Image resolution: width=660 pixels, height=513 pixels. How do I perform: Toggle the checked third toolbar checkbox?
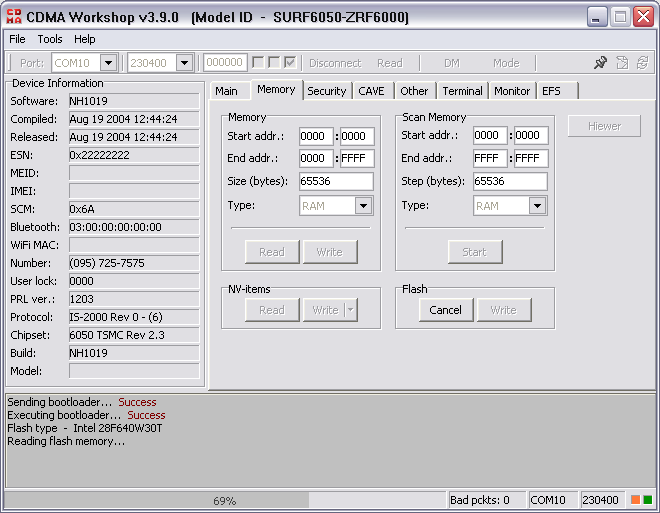pyautogui.click(x=290, y=63)
